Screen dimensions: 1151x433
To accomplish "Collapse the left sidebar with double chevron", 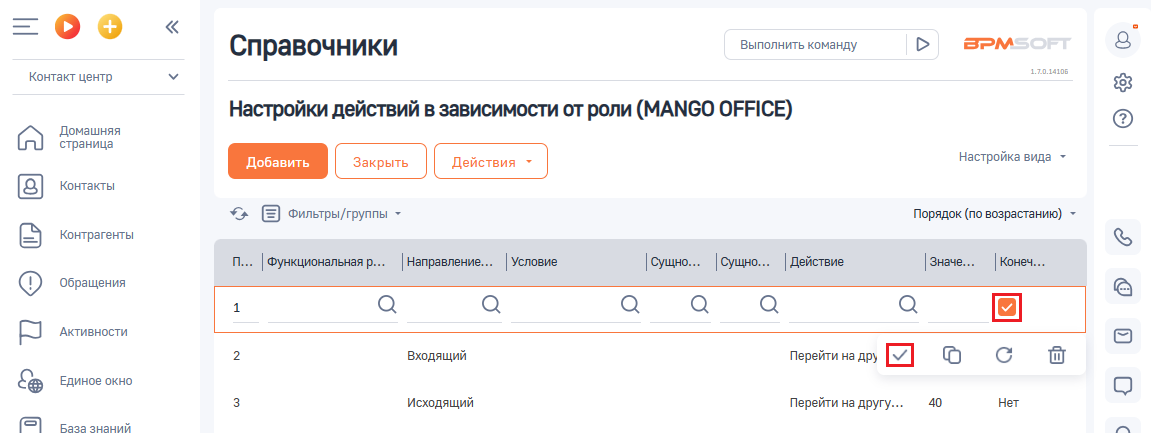I will [172, 27].
